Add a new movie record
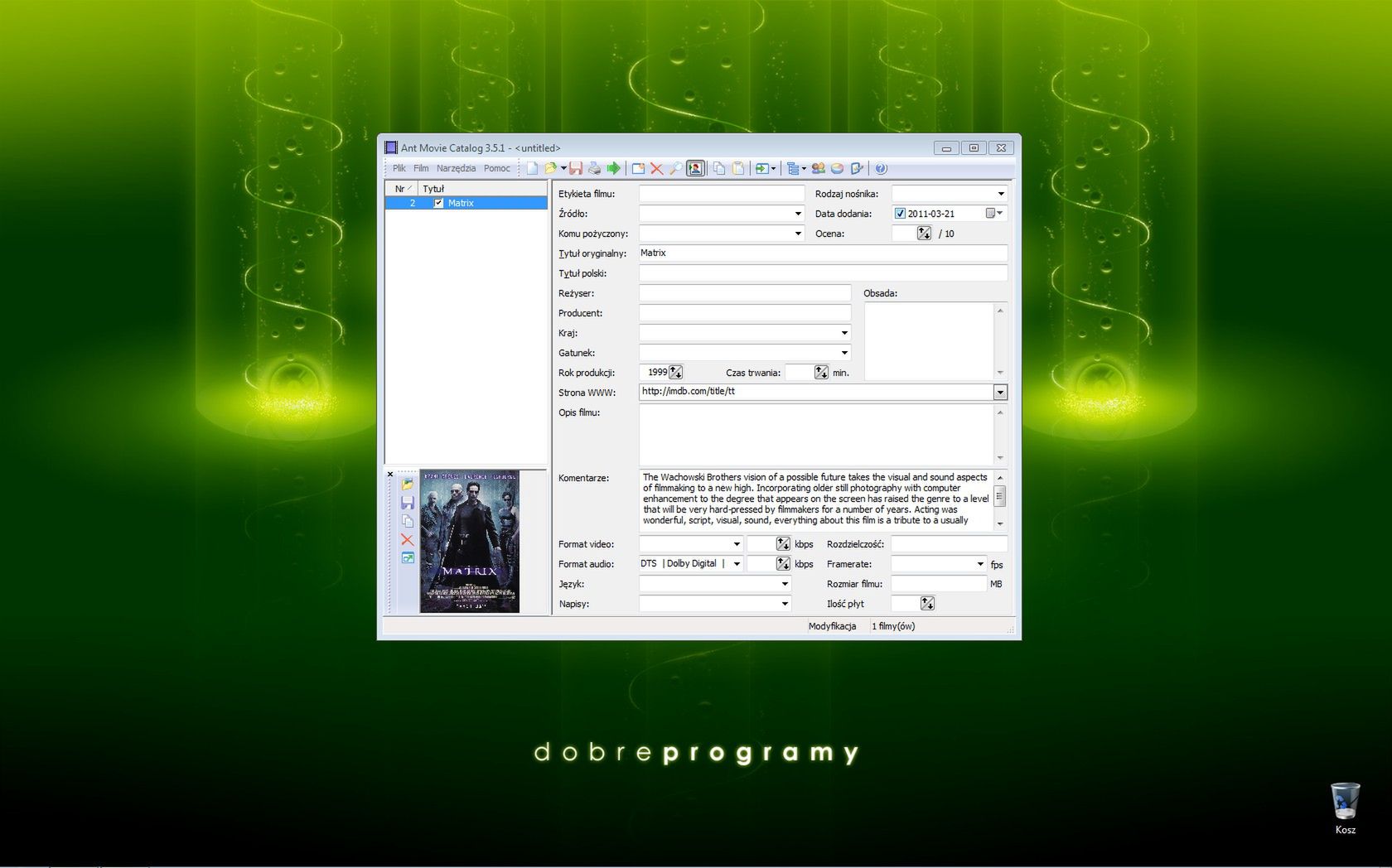1392x868 pixels. pyautogui.click(x=638, y=168)
